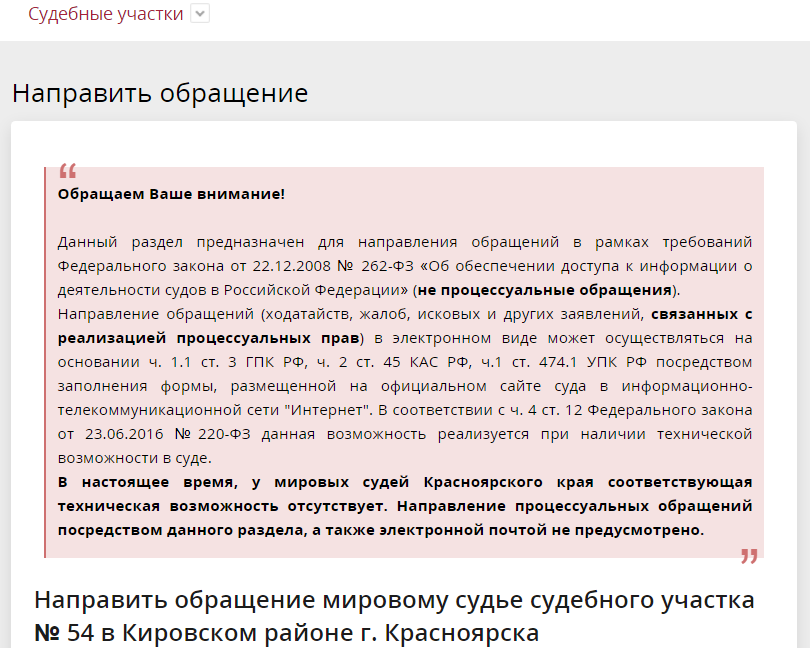Click the Направить обращение page heading
Screen dimensions: 810x648
click(160, 94)
